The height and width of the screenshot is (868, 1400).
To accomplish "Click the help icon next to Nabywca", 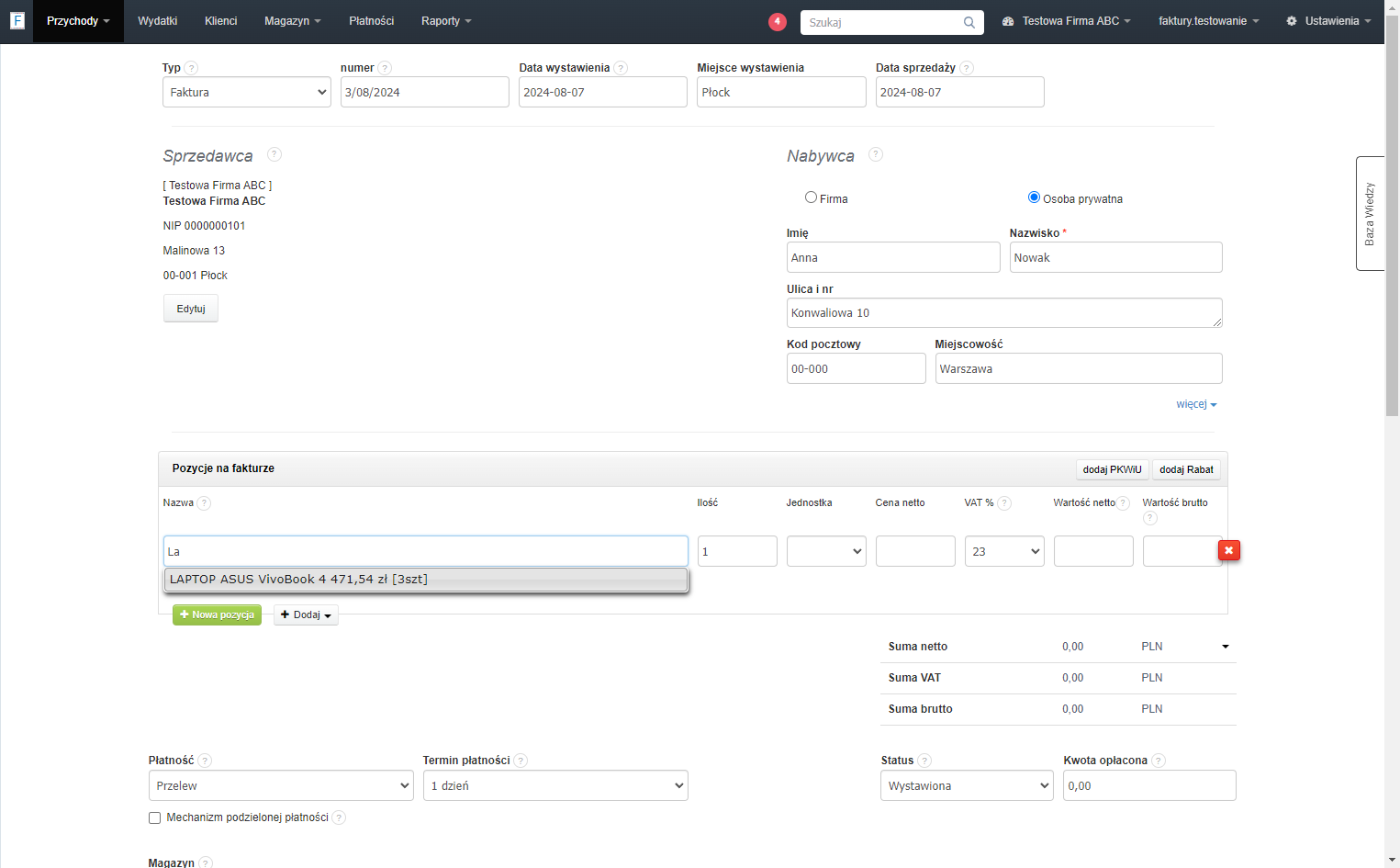I will tap(876, 154).
